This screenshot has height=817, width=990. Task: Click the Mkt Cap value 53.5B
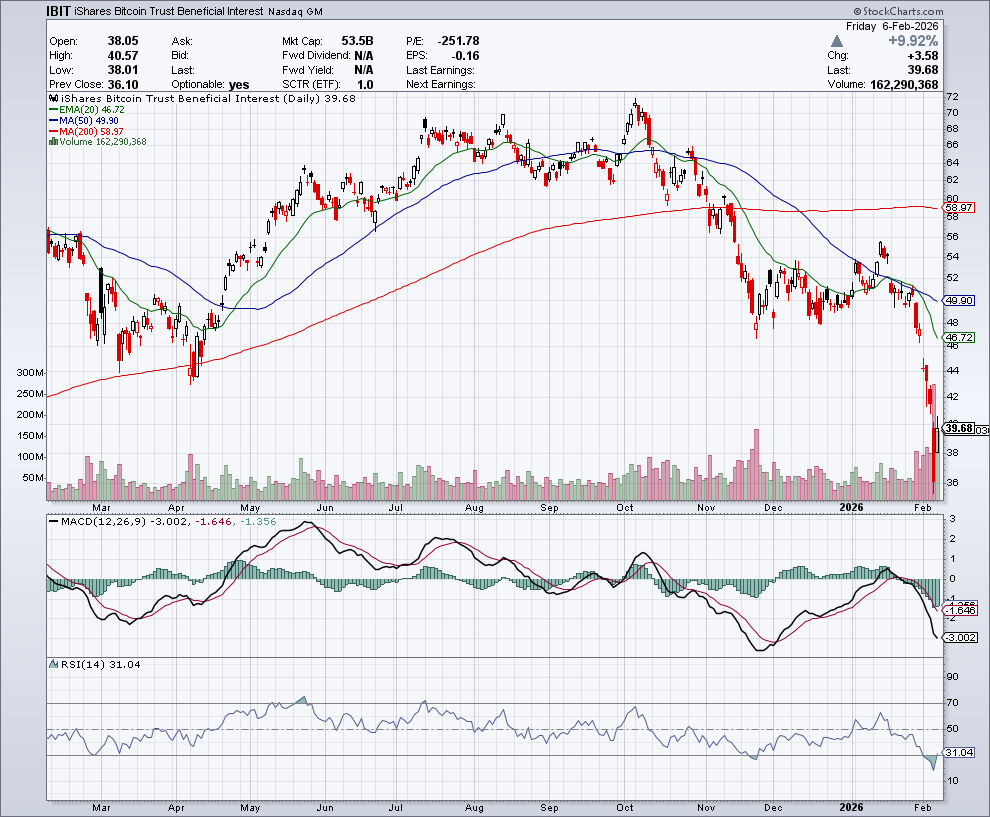[357, 41]
